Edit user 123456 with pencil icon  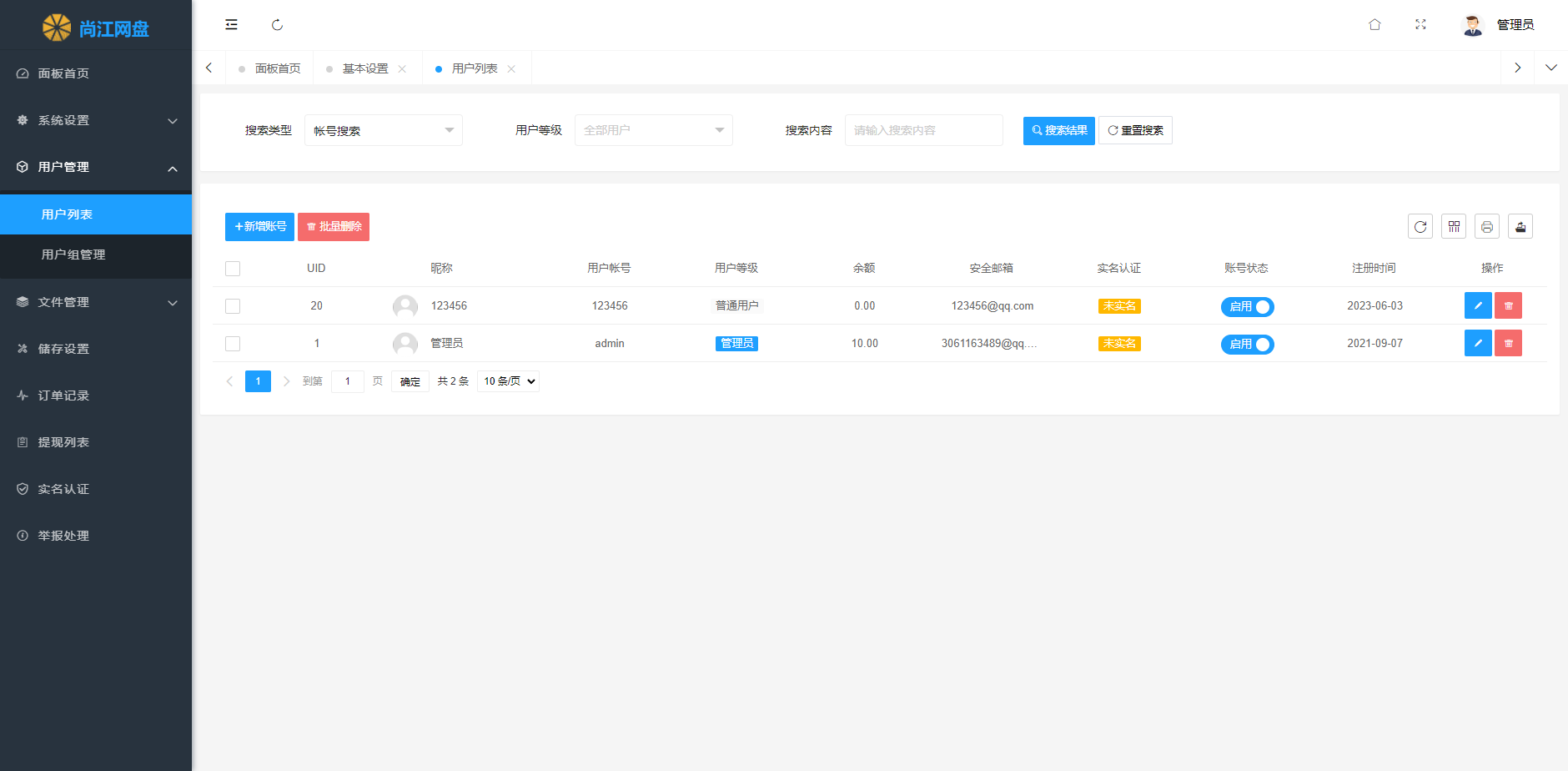click(1478, 306)
